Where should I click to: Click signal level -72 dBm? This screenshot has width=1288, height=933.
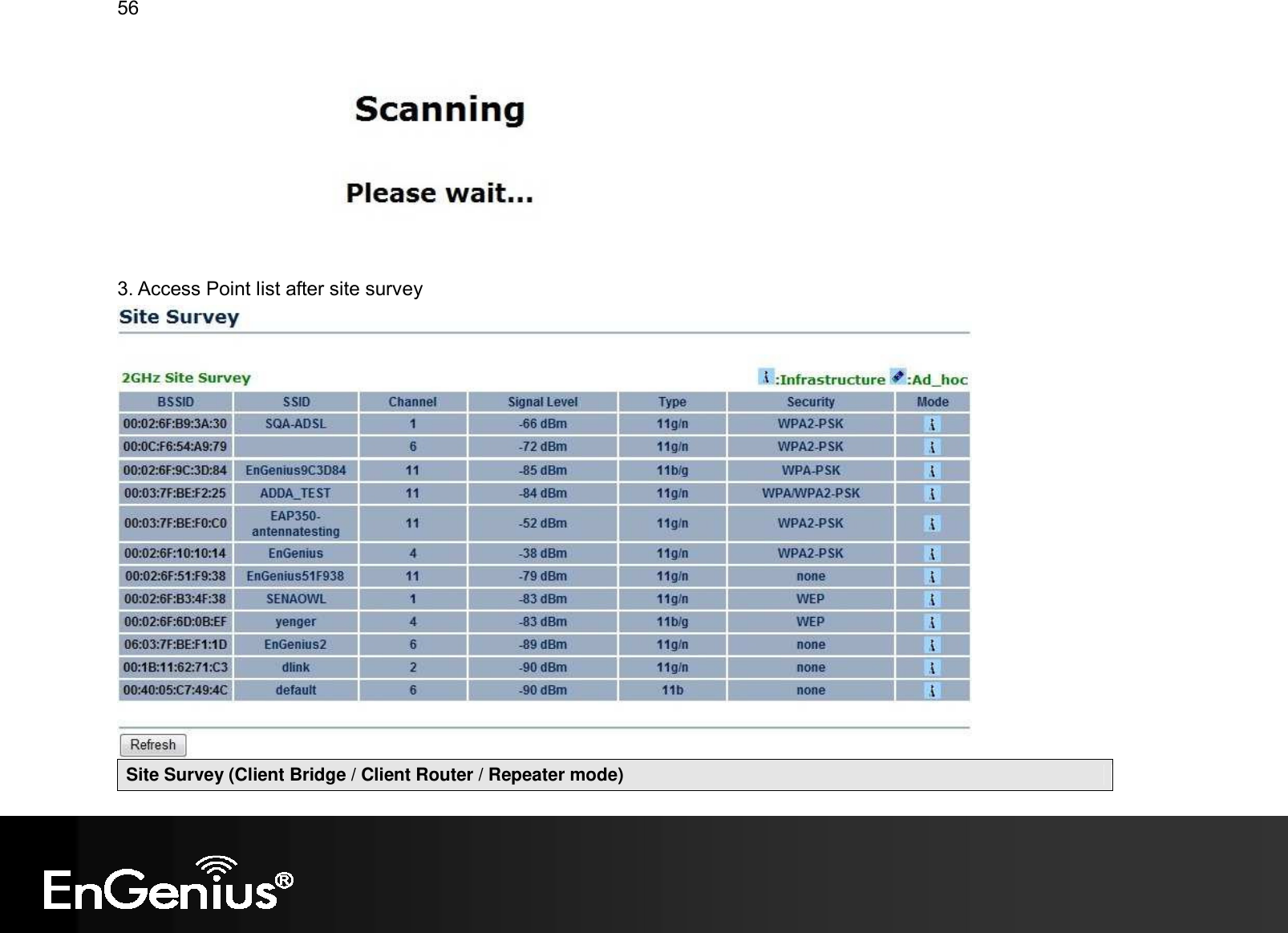coord(543,446)
